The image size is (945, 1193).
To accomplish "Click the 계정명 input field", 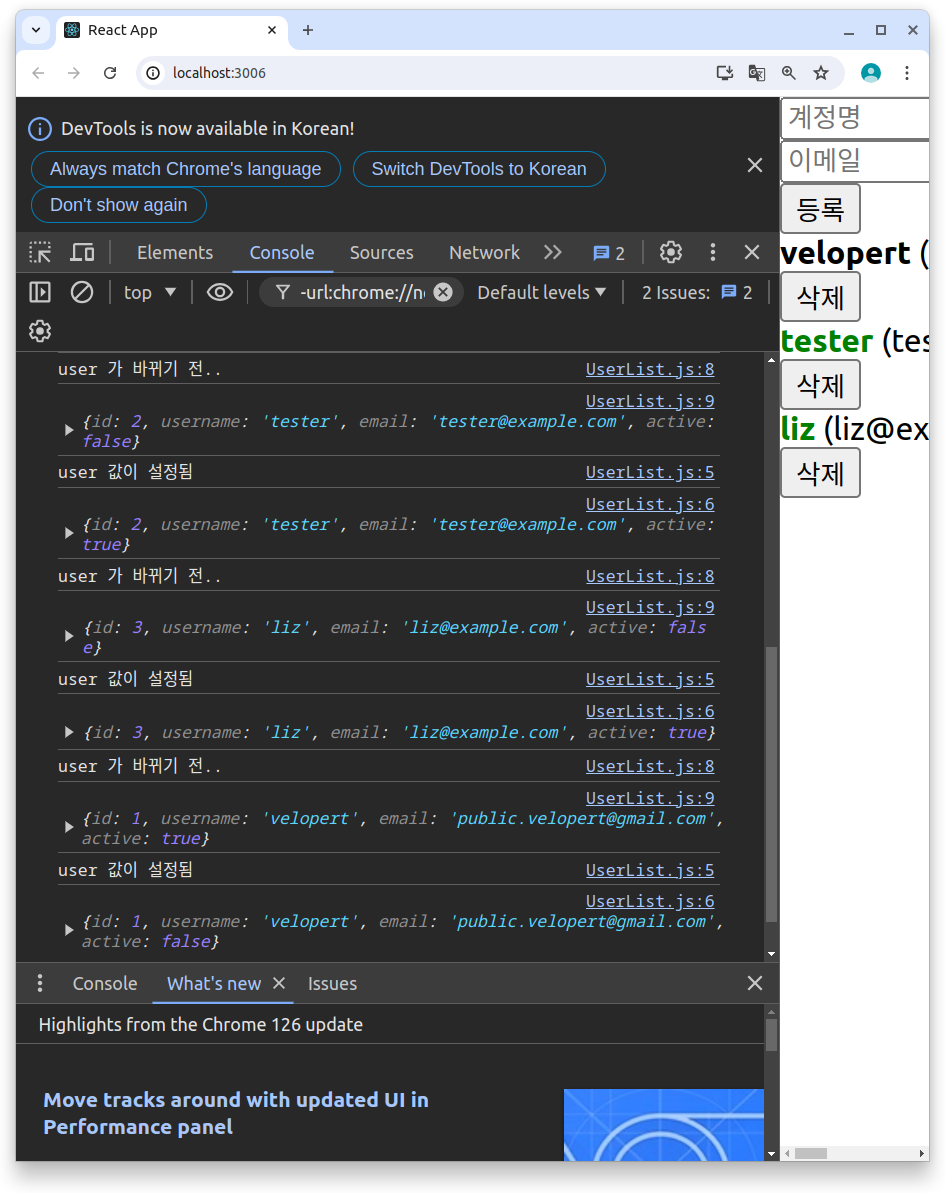I will [x=855, y=118].
